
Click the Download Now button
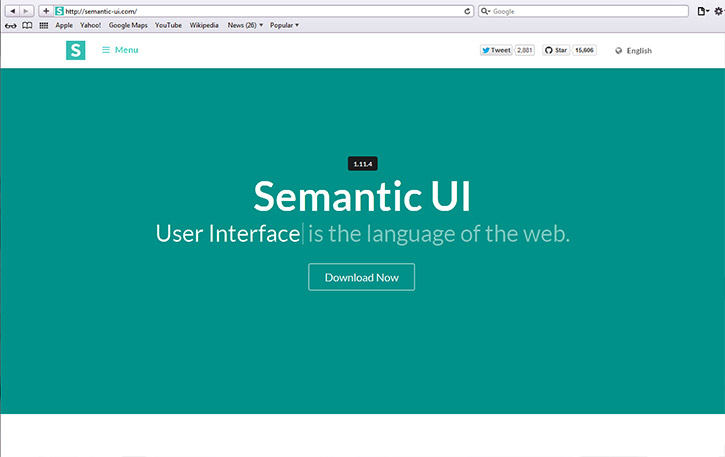point(362,277)
